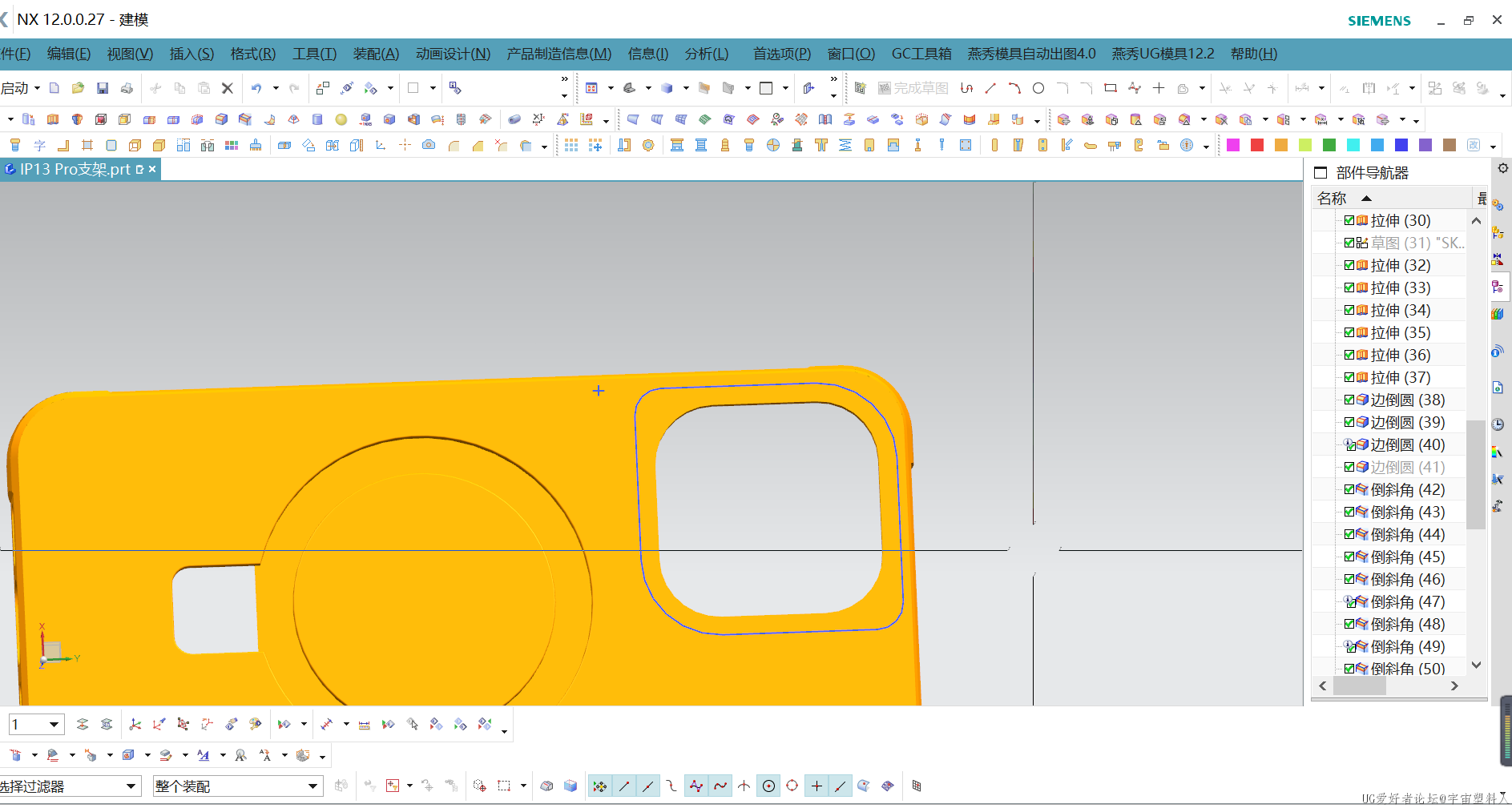This screenshot has height=808, width=1512.
Task: Open the undo history dropdown arrow
Action: click(x=276, y=88)
